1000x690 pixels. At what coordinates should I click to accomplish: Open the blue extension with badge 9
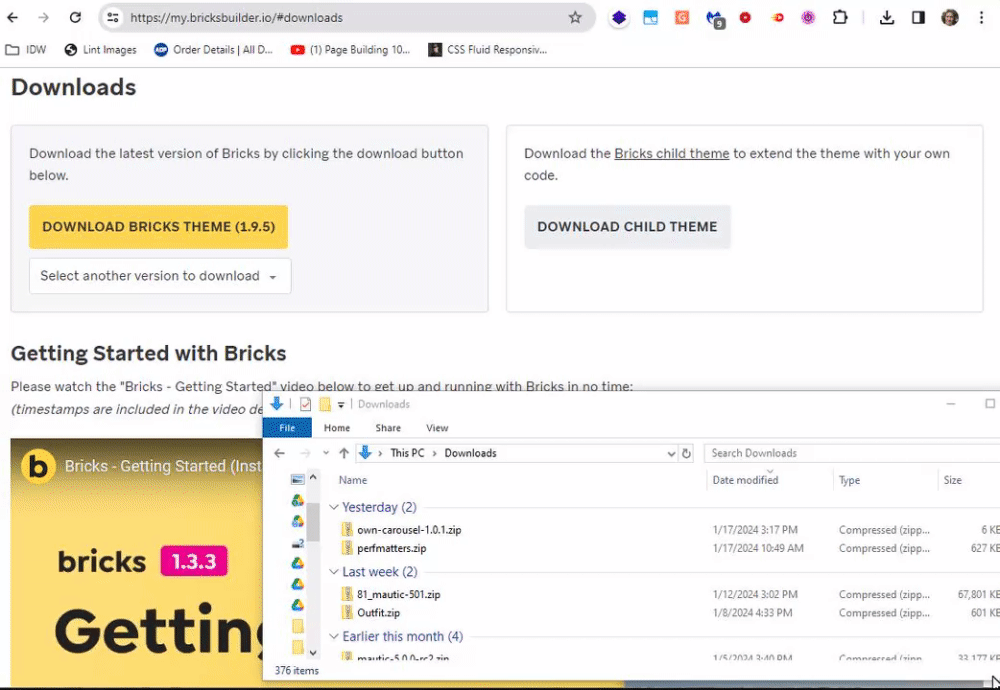tap(715, 19)
